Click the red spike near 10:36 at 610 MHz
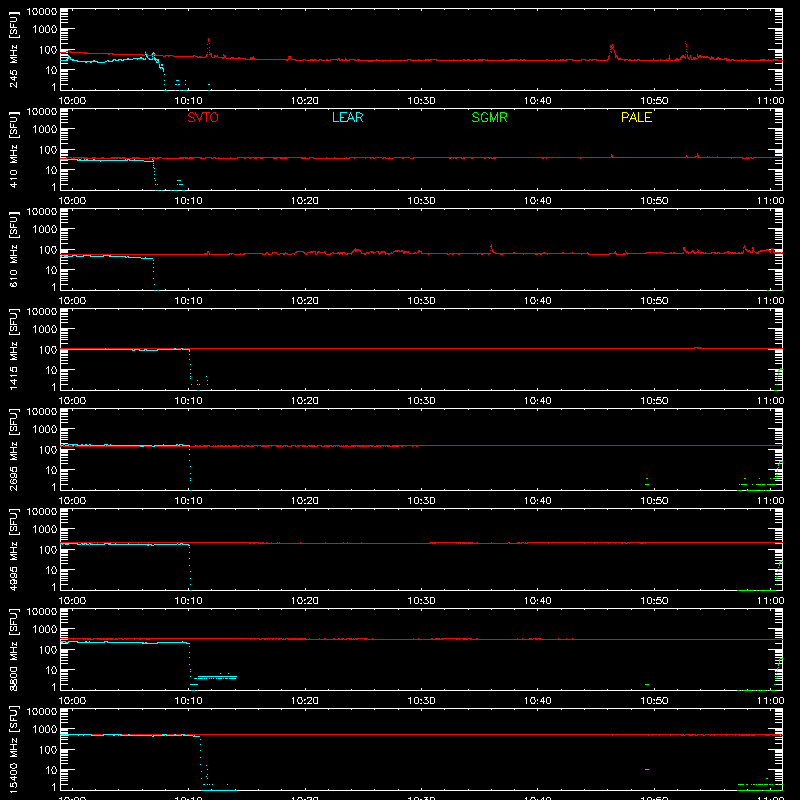Screen dimensions: 800x800 [x=491, y=248]
